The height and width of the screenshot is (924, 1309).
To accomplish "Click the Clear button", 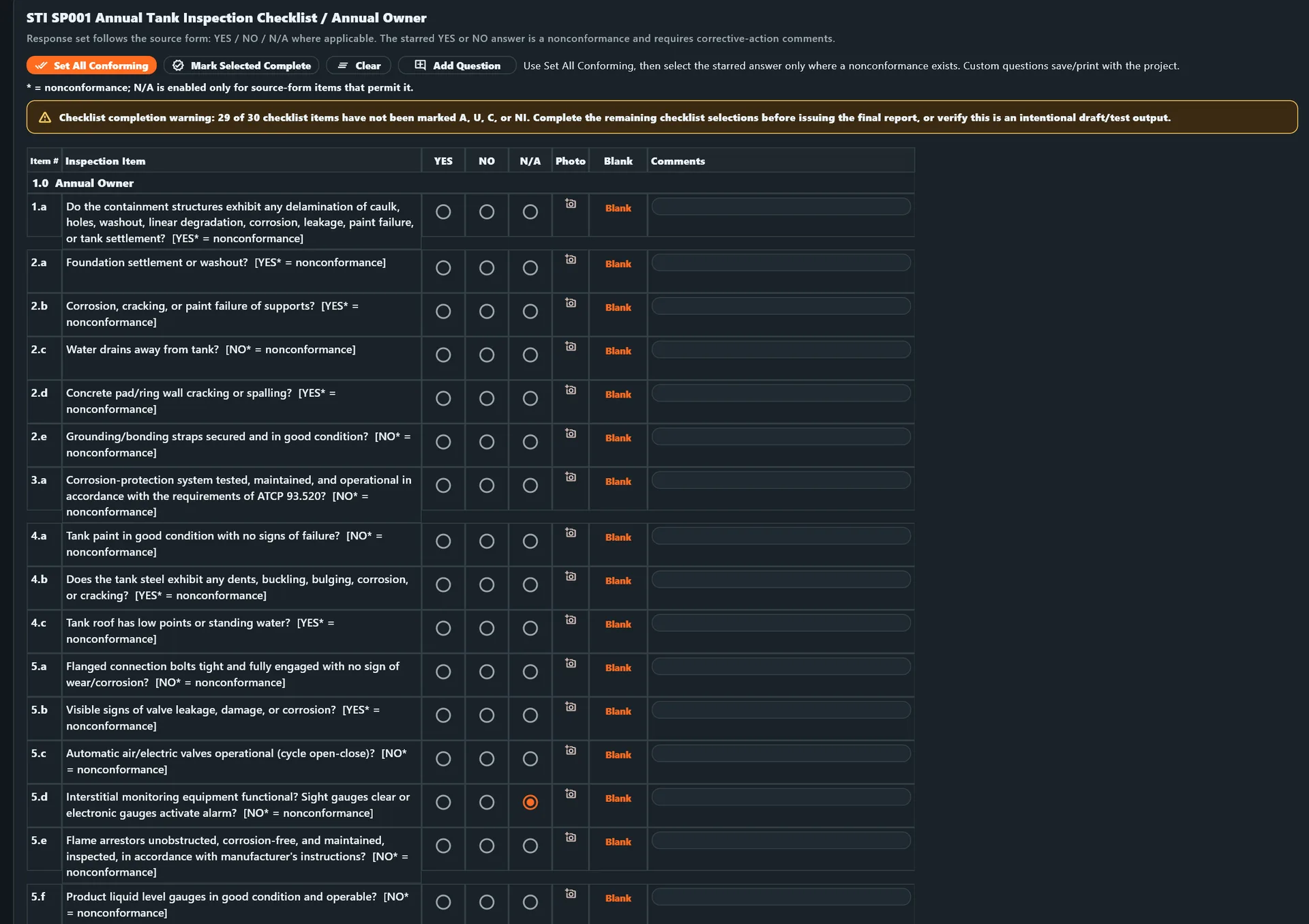I will (359, 65).
